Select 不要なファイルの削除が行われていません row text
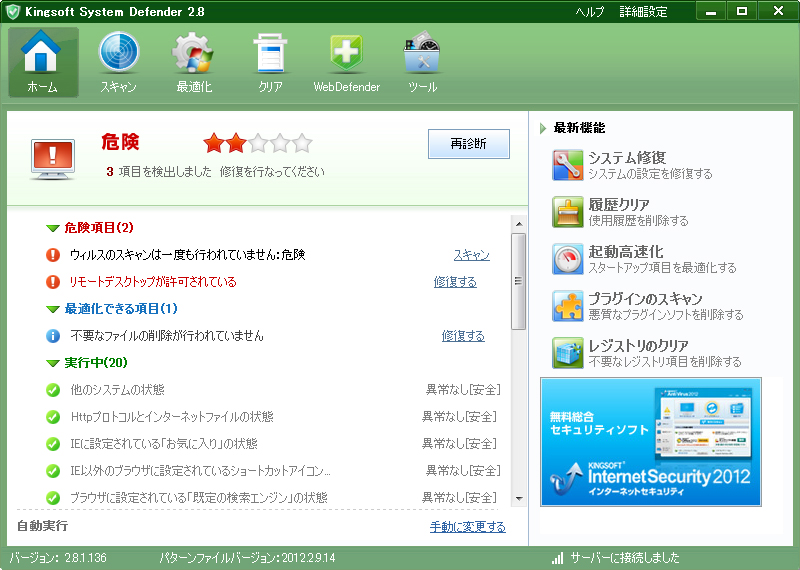Screen dimensions: 800x570 pos(167,336)
